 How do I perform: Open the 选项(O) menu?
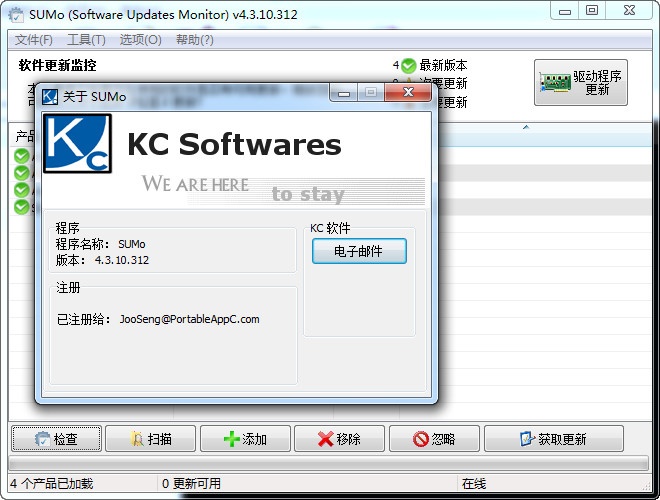(140, 40)
